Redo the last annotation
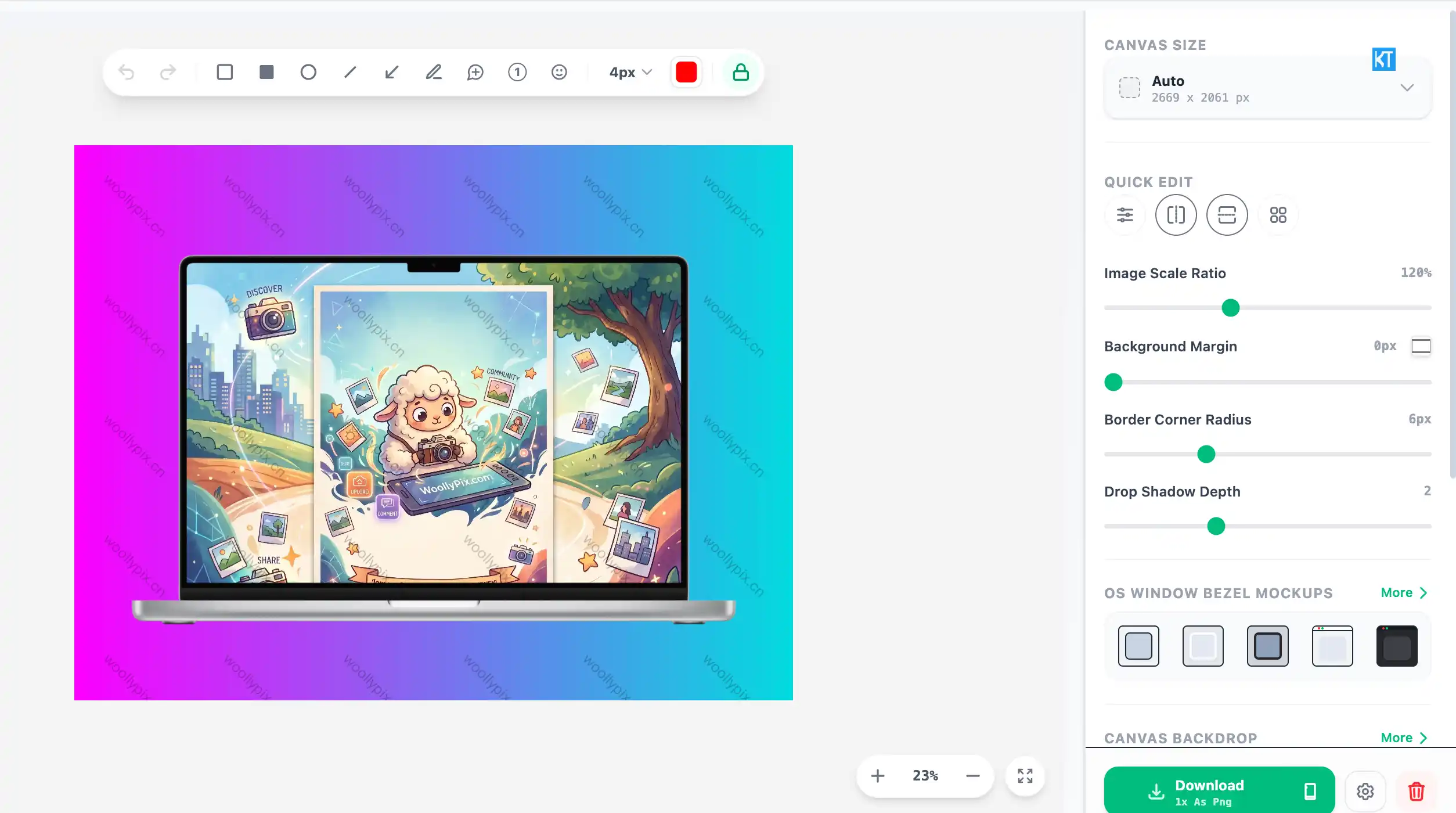Viewport: 1456px width, 813px height. click(x=168, y=72)
